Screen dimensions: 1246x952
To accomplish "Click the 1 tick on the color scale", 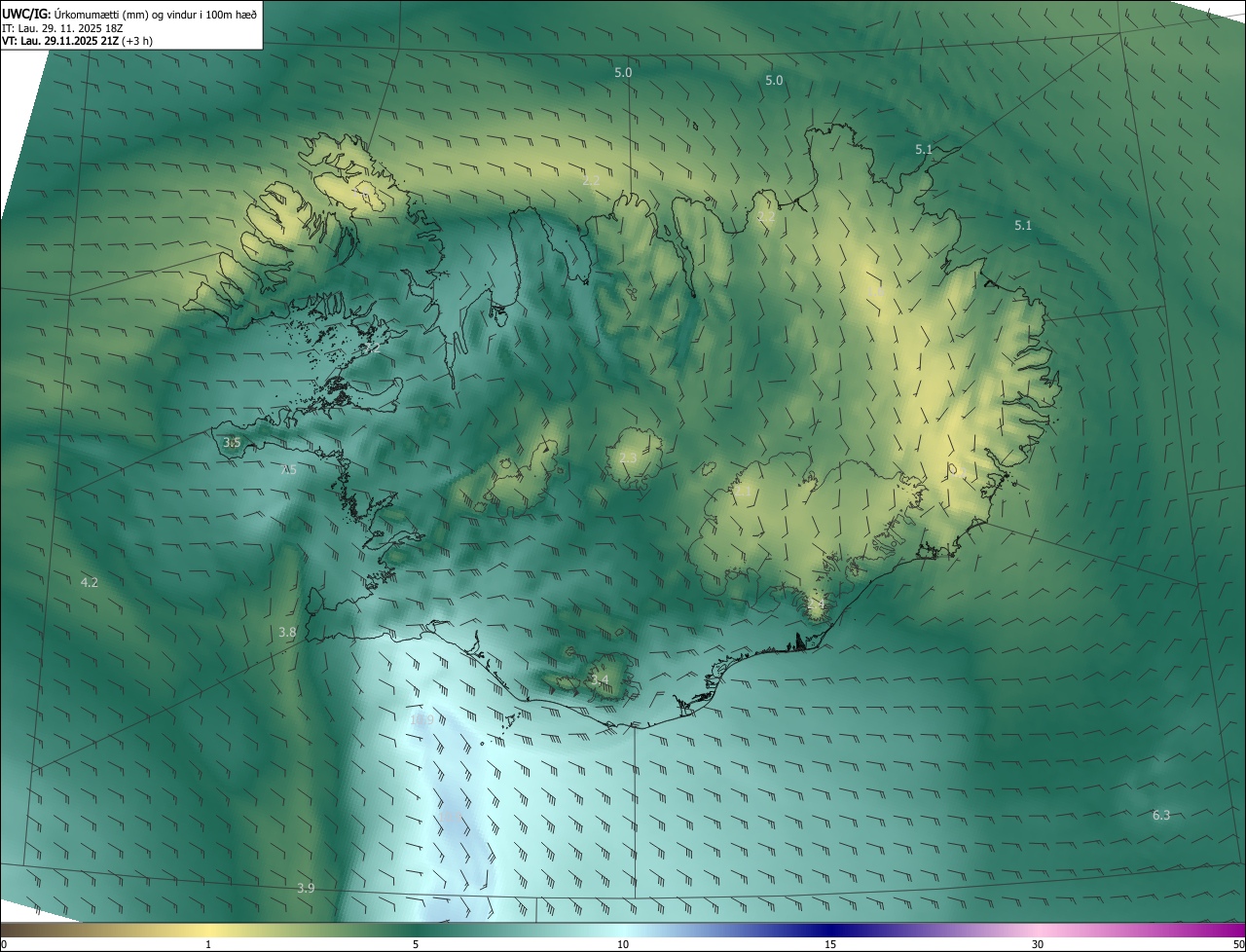I will coord(208,944).
